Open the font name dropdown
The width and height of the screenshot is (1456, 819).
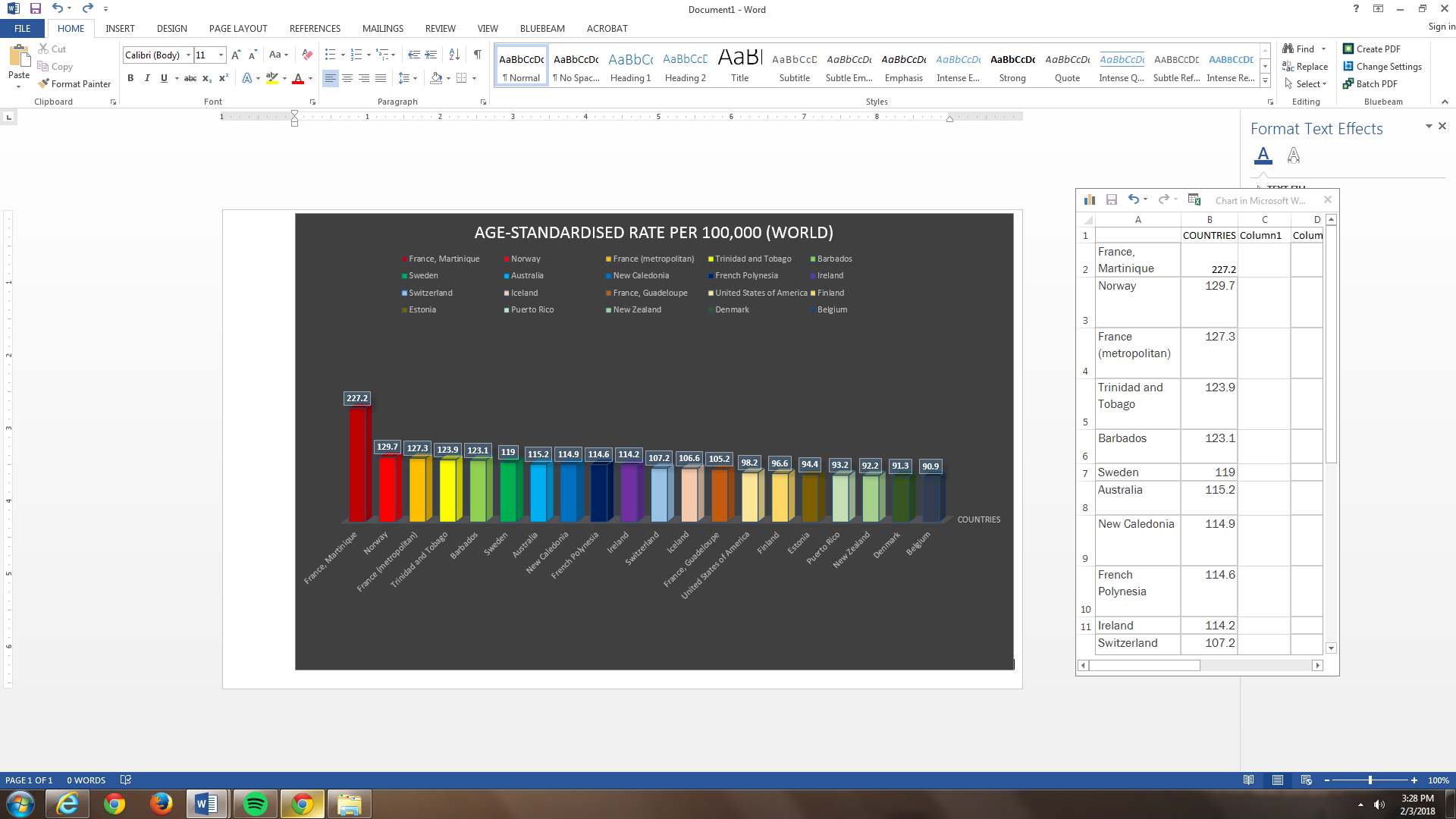click(x=189, y=55)
